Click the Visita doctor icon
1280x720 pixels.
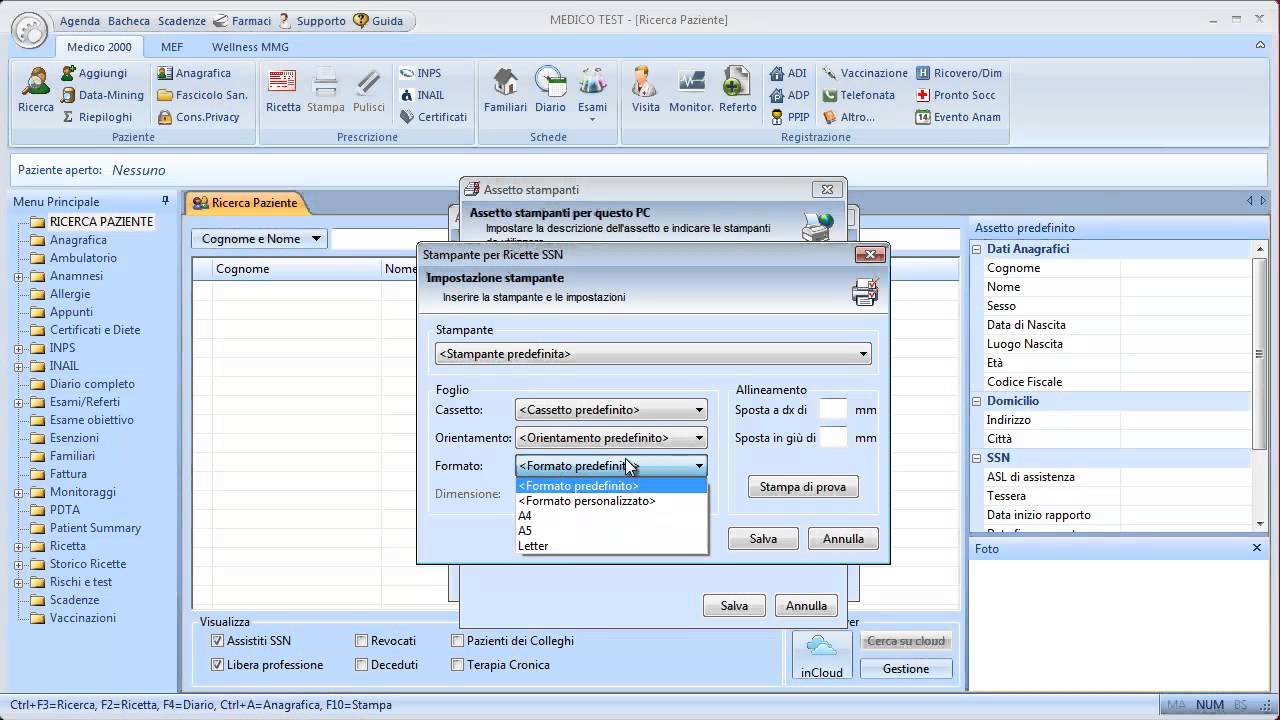[x=646, y=90]
